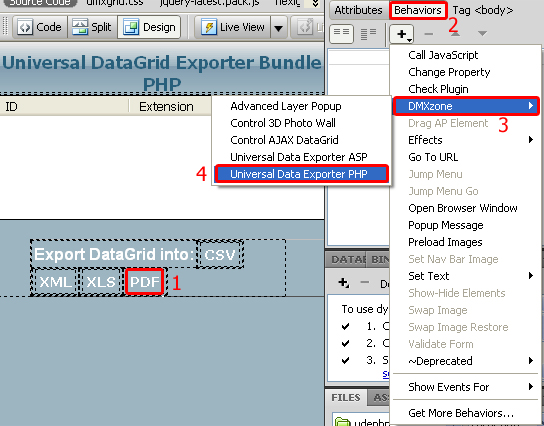
Task: Move event value down arrow icon
Action: (x=482, y=34)
